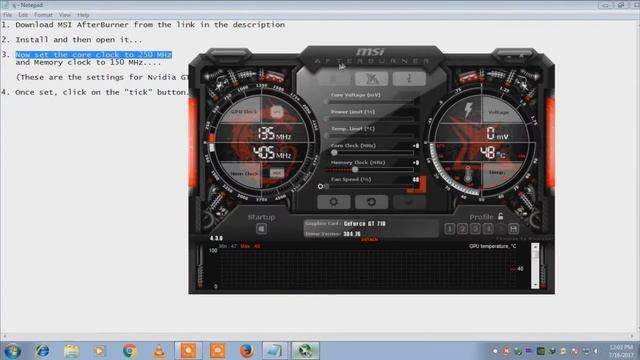The image size is (640, 360).
Task: Click the Core Clock slider handle
Action: pyautogui.click(x=334, y=153)
